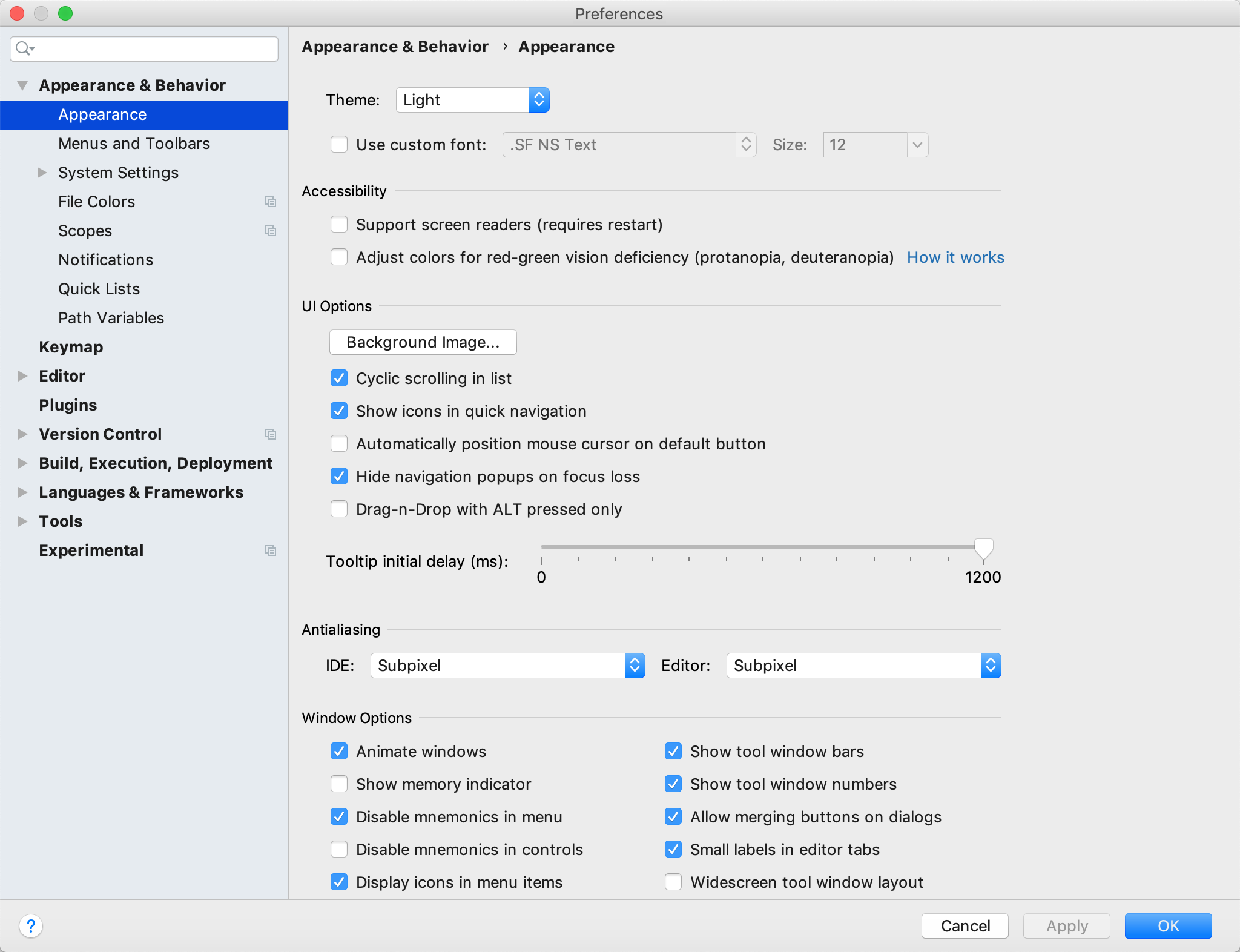The image size is (1240, 952).
Task: Open the IDE antialiasing dropdown
Action: [507, 666]
